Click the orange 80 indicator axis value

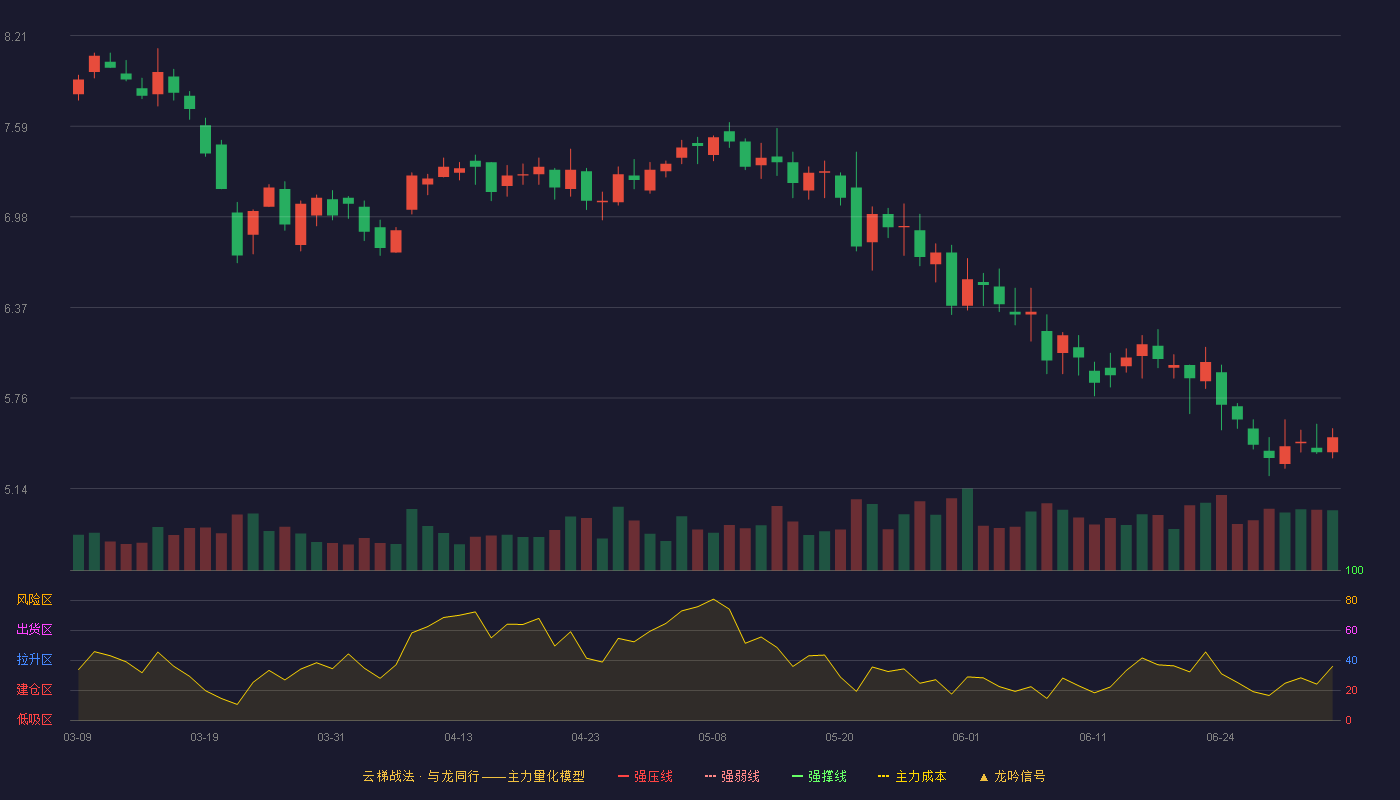[x=1351, y=601]
